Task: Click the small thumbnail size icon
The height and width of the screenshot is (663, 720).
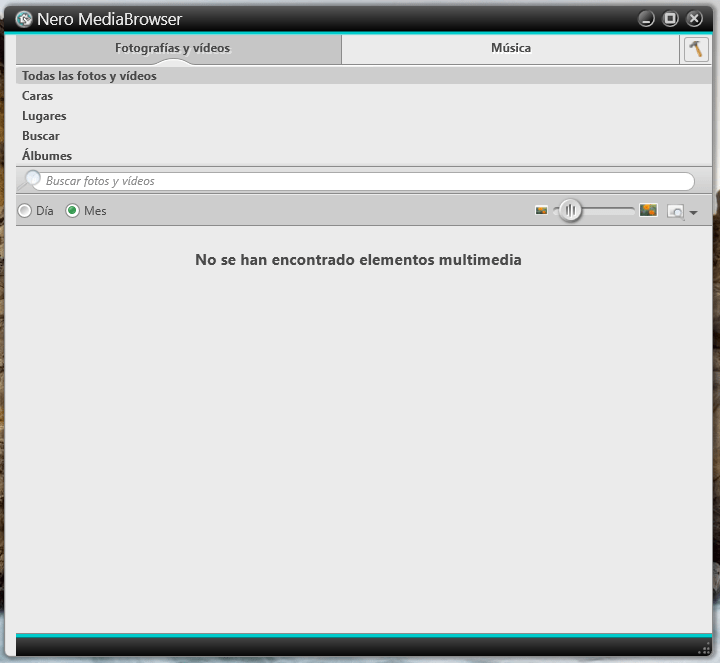Action: click(541, 210)
